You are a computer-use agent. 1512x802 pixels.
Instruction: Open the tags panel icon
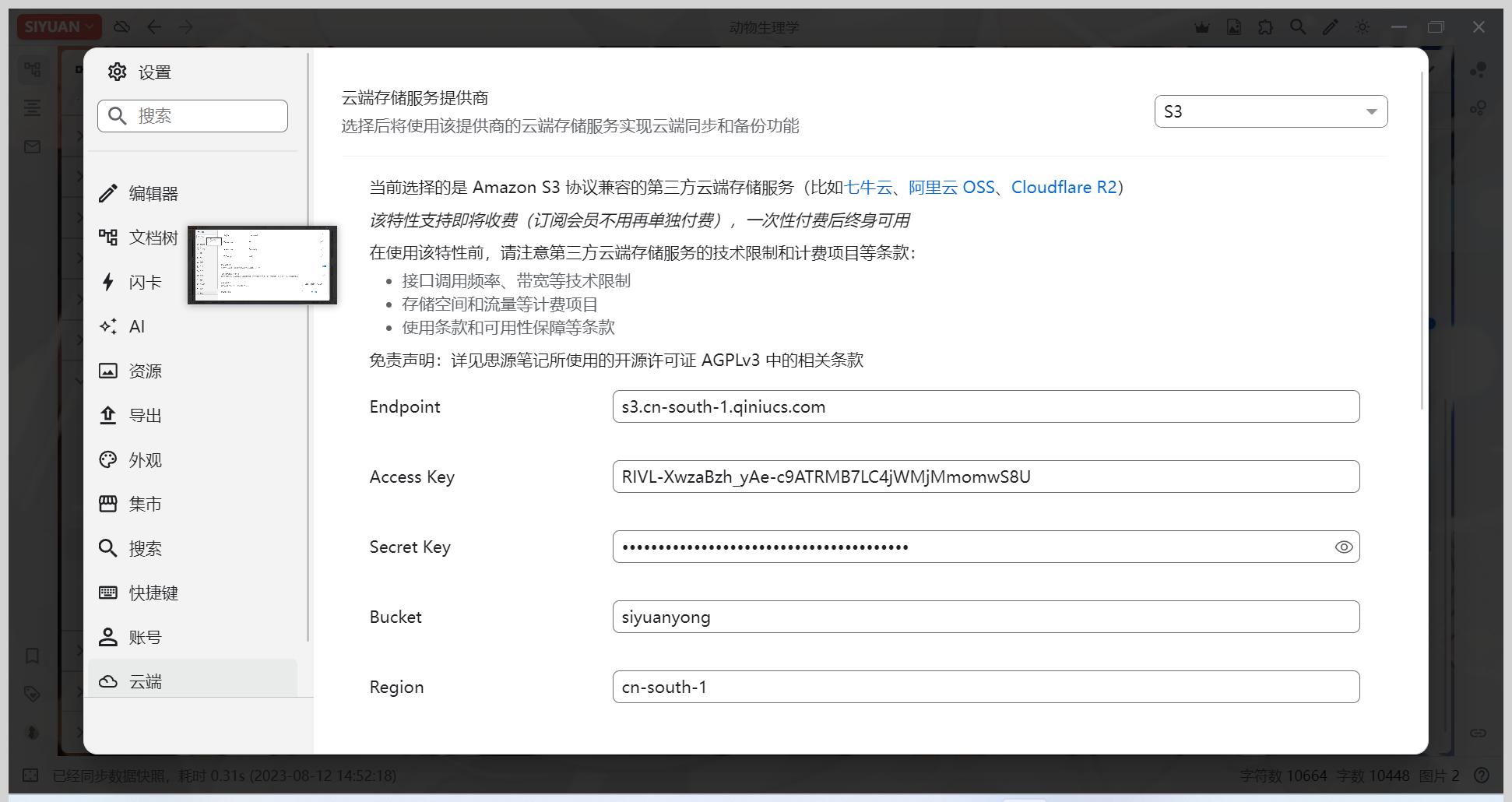point(31,694)
